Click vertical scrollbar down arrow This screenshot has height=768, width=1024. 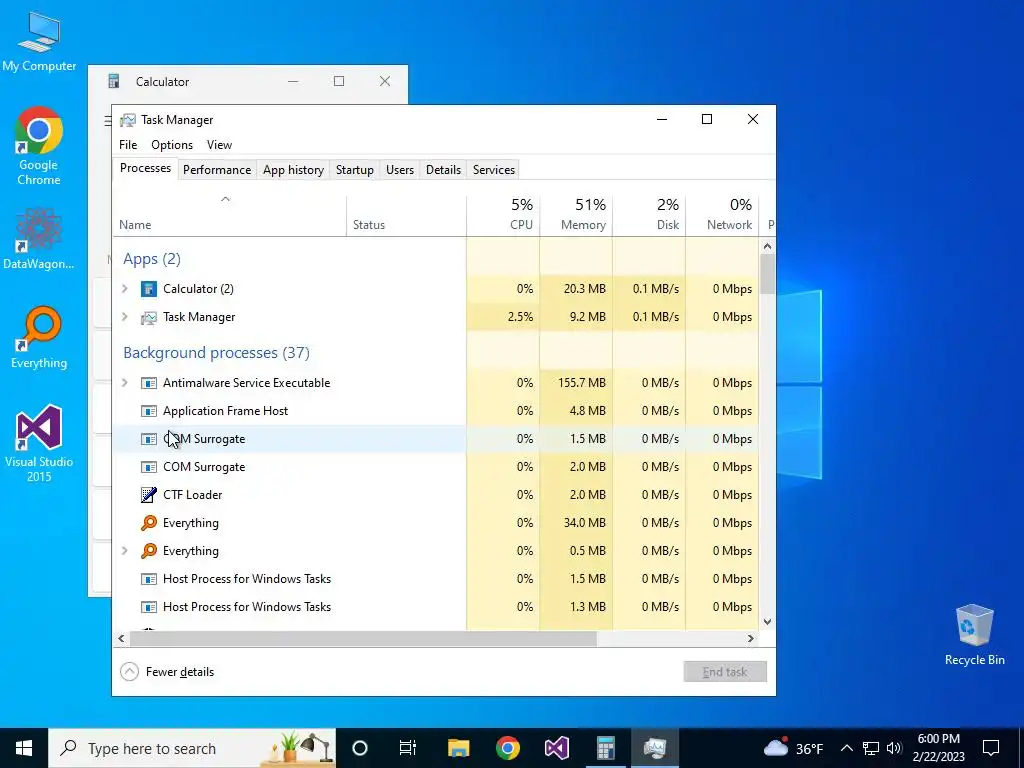(x=767, y=622)
